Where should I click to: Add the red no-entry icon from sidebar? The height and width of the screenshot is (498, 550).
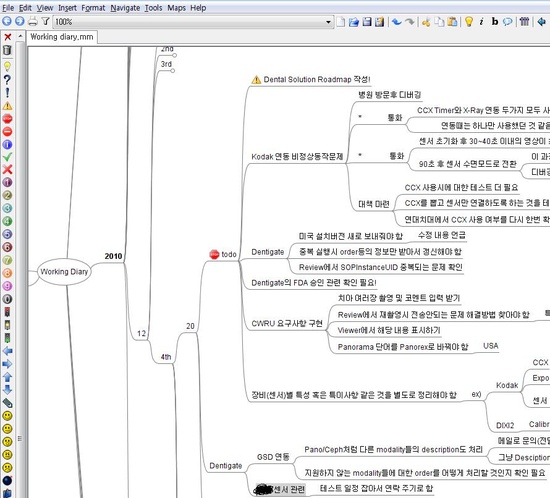pyautogui.click(x=7, y=132)
